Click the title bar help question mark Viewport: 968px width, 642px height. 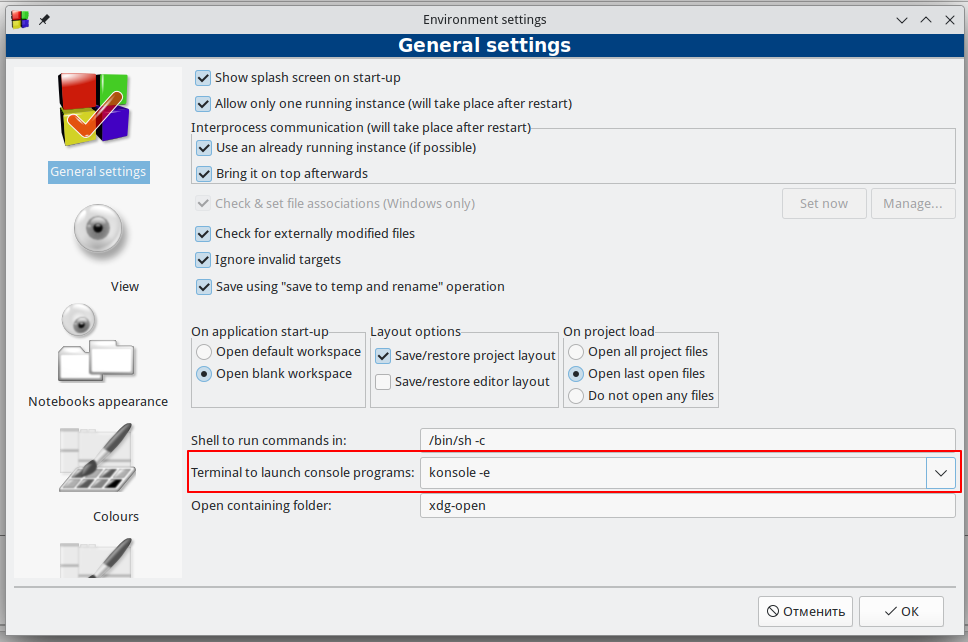point(900,19)
